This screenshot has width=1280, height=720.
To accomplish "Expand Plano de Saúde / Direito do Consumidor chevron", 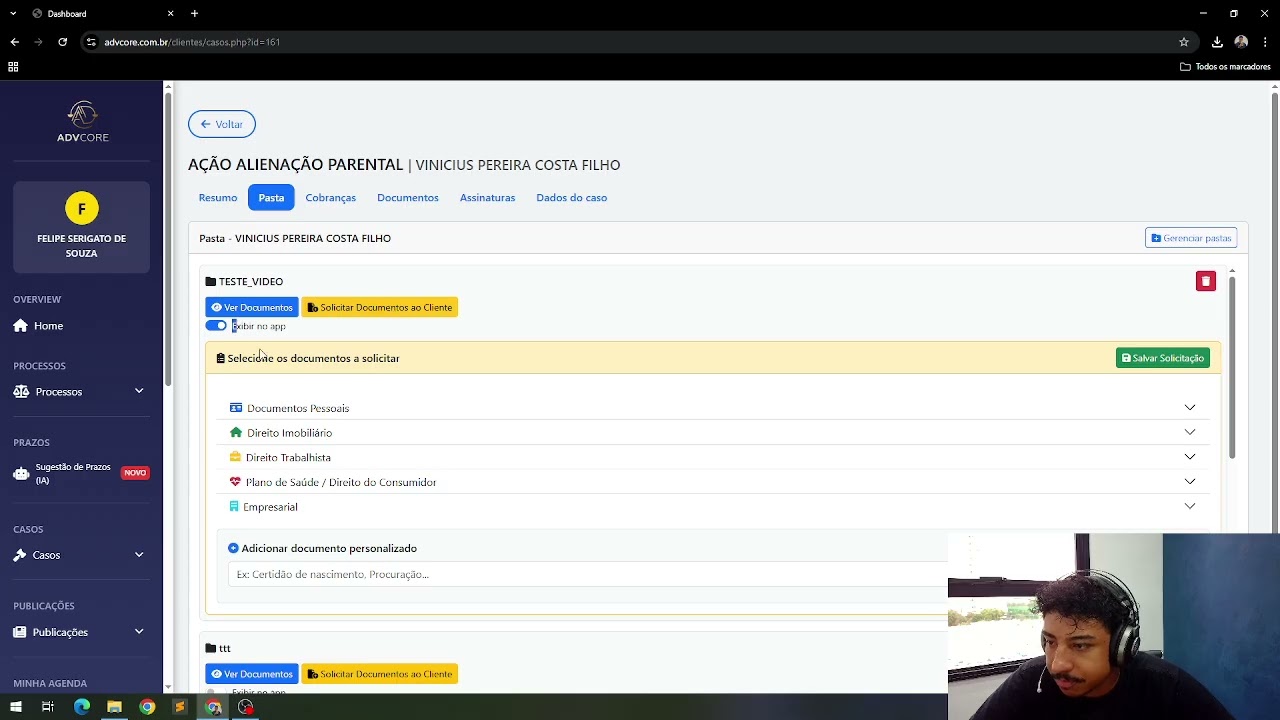I will click(1190, 481).
